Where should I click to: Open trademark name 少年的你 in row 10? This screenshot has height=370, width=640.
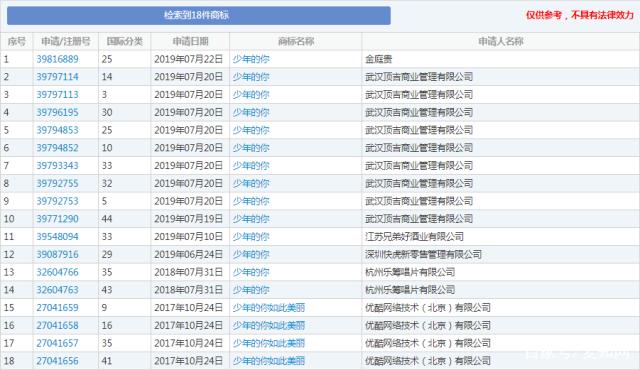point(251,219)
